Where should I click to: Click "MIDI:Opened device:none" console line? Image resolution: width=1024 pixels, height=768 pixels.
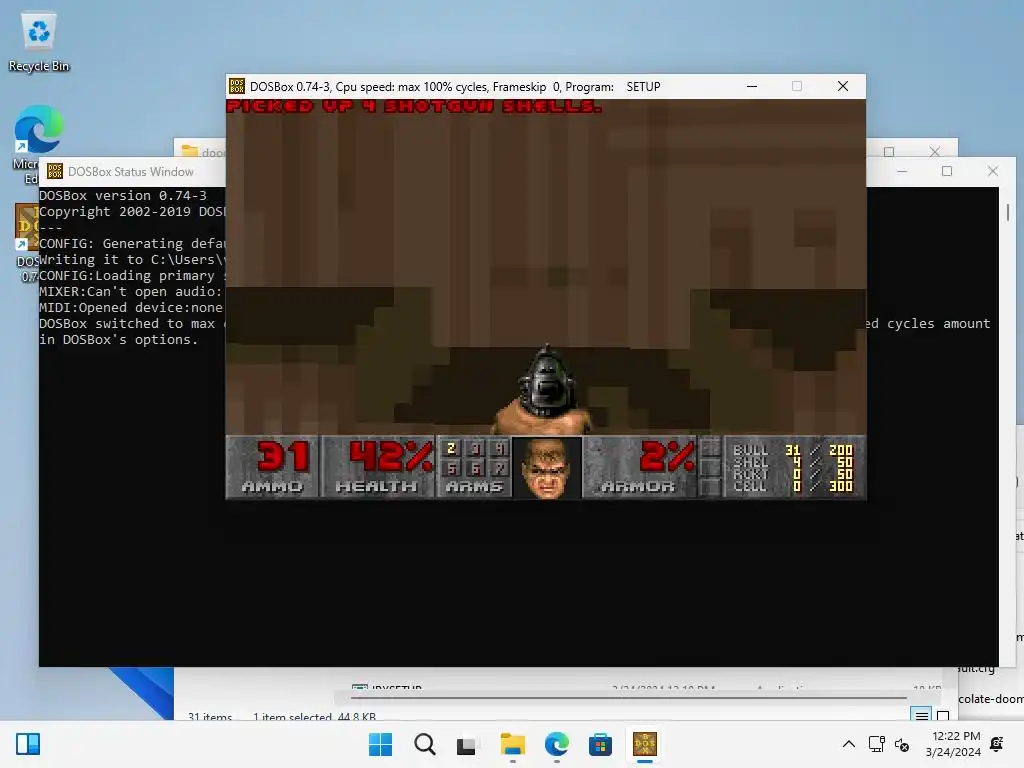click(131, 308)
